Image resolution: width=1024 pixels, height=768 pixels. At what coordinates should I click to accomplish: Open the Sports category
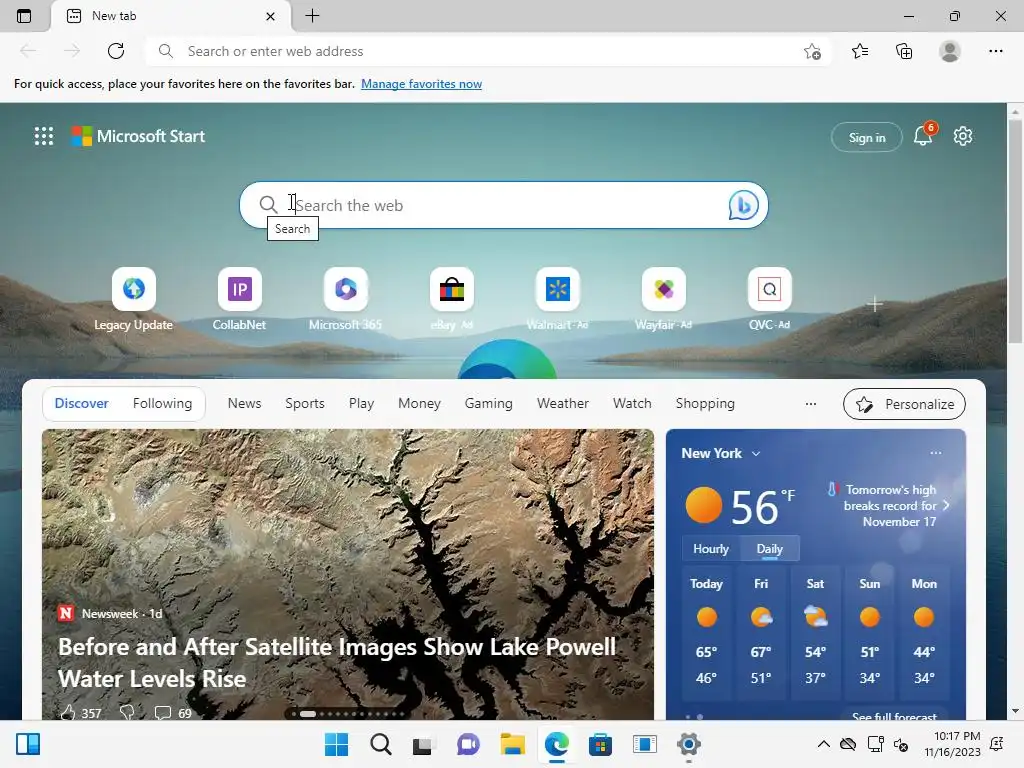(x=304, y=404)
